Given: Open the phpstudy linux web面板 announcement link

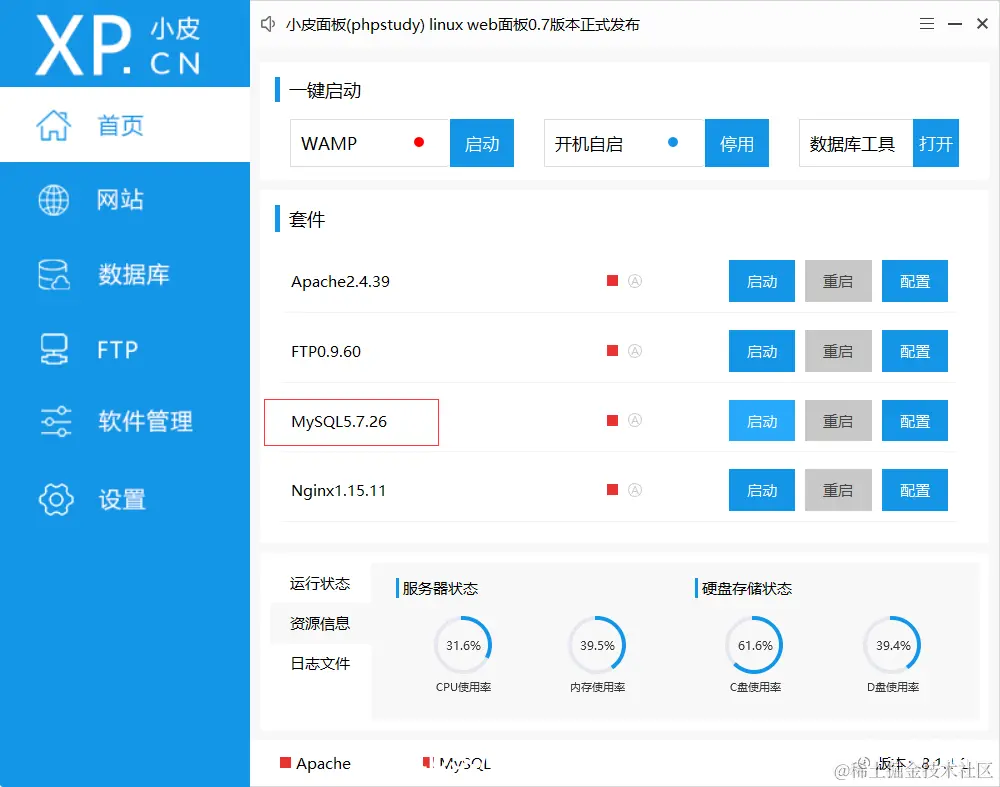Looking at the screenshot, I should [x=462, y=25].
